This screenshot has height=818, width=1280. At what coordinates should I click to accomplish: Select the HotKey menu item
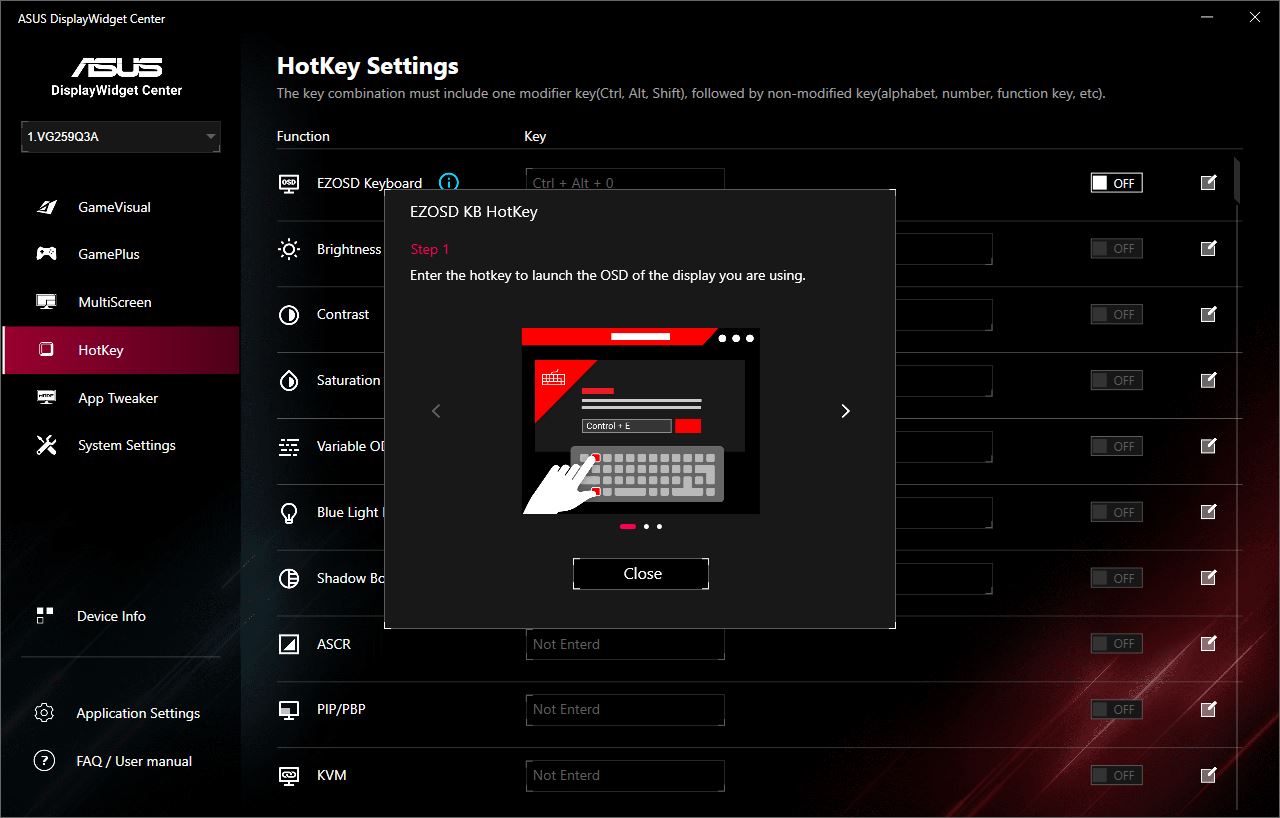click(x=120, y=350)
